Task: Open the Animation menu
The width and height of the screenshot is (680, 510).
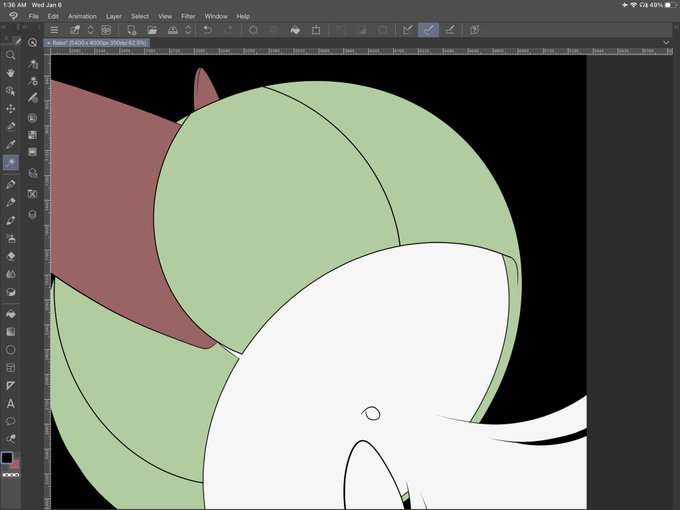Action: pyautogui.click(x=82, y=16)
